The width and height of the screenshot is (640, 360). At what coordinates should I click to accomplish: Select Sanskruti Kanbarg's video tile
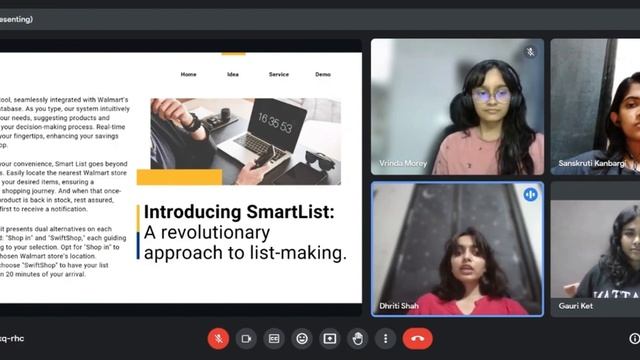pyautogui.click(x=595, y=107)
